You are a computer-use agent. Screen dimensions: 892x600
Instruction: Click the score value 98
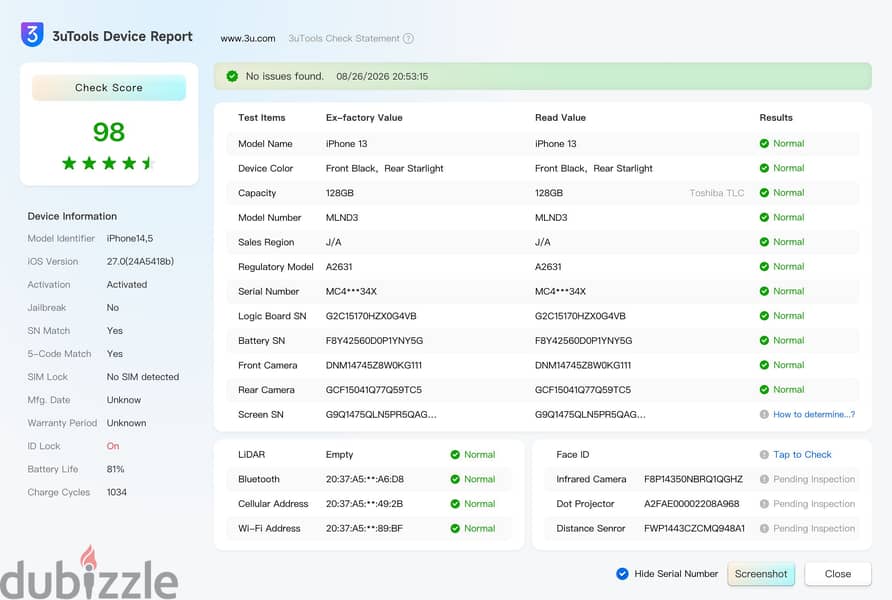109,132
